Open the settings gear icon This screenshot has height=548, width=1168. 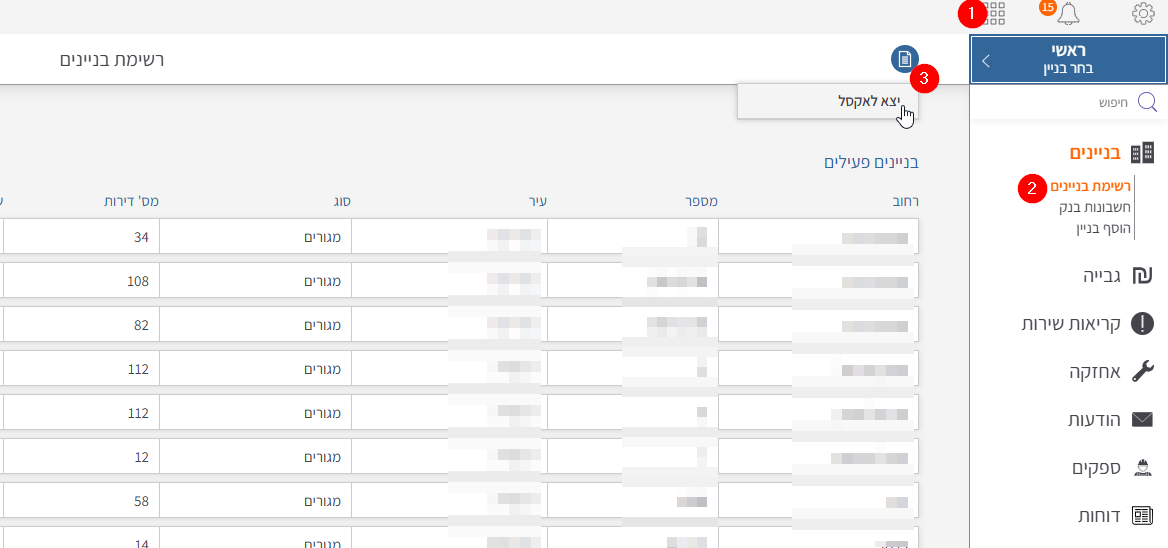[x=1143, y=13]
